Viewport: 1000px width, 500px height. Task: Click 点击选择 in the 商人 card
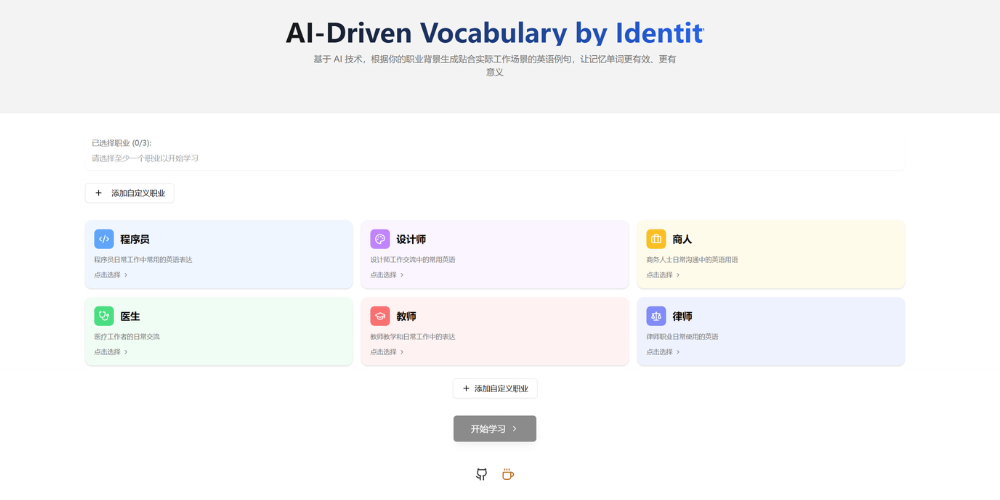coord(663,275)
